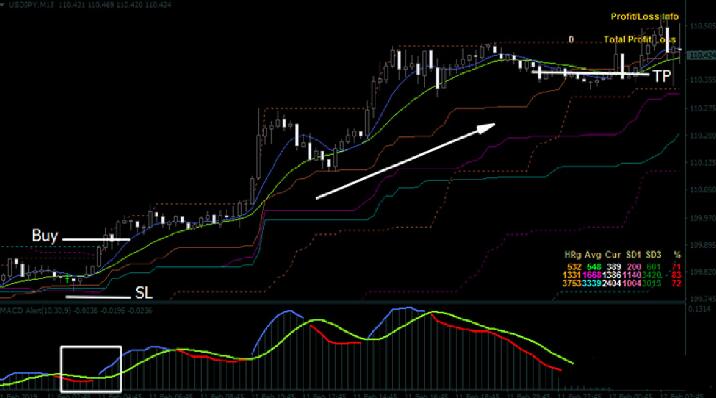716x398 pixels.
Task: Click the value 2404 in the stats table
Action: [612, 283]
